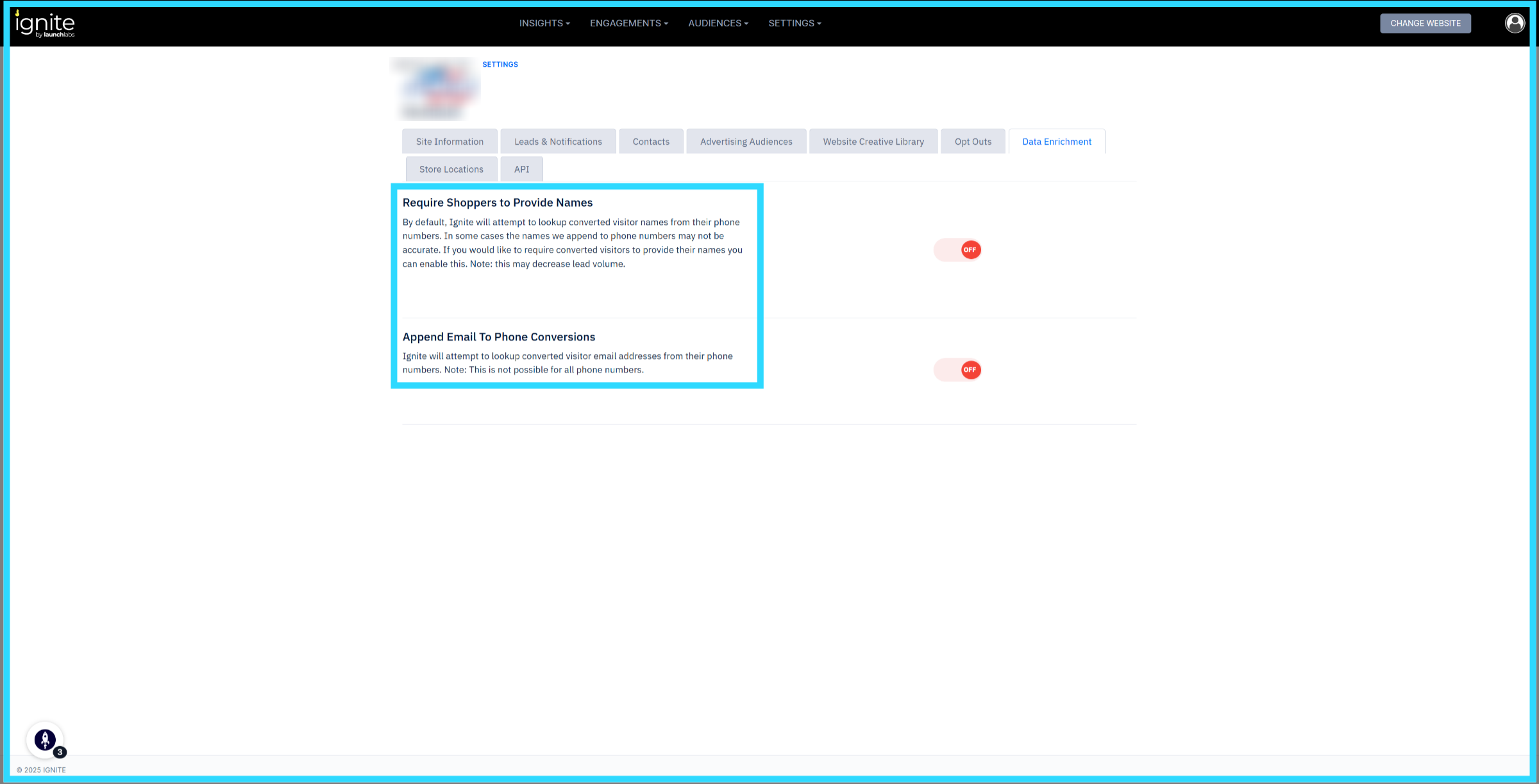Switch to the Opt Outs tab
The width and height of the screenshot is (1539, 784).
(x=973, y=142)
